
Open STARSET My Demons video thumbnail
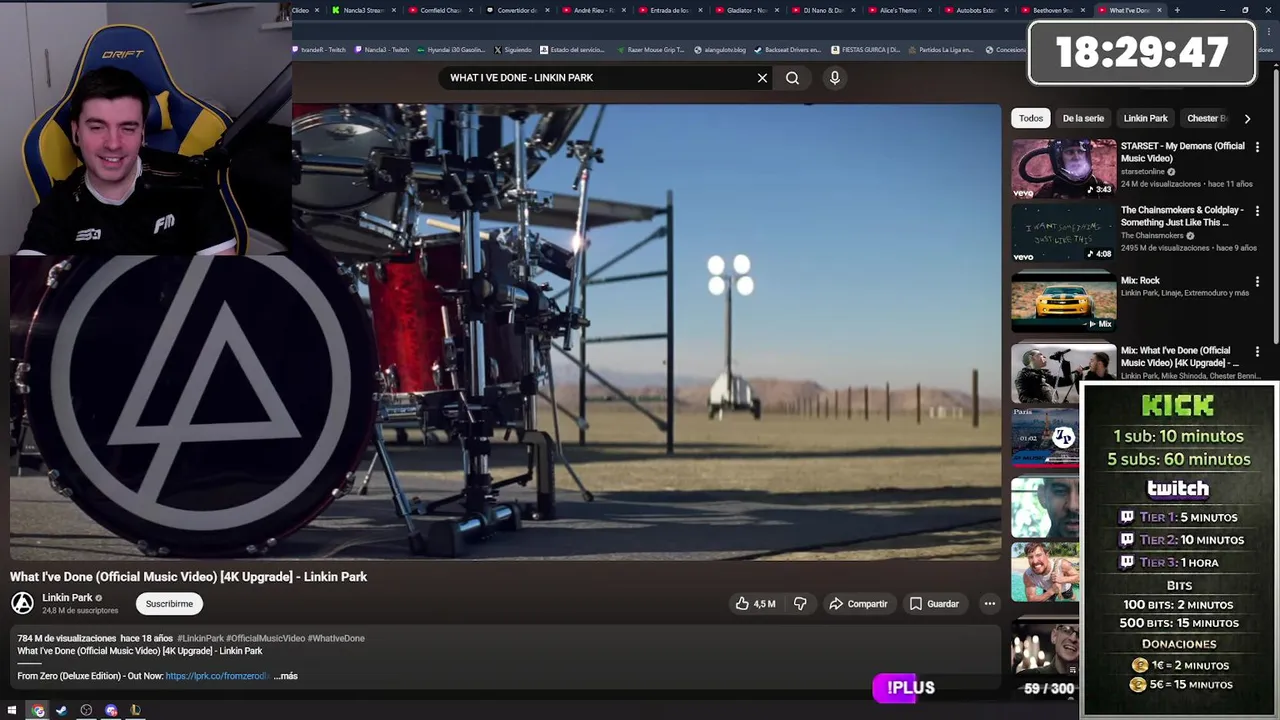[x=1063, y=168]
